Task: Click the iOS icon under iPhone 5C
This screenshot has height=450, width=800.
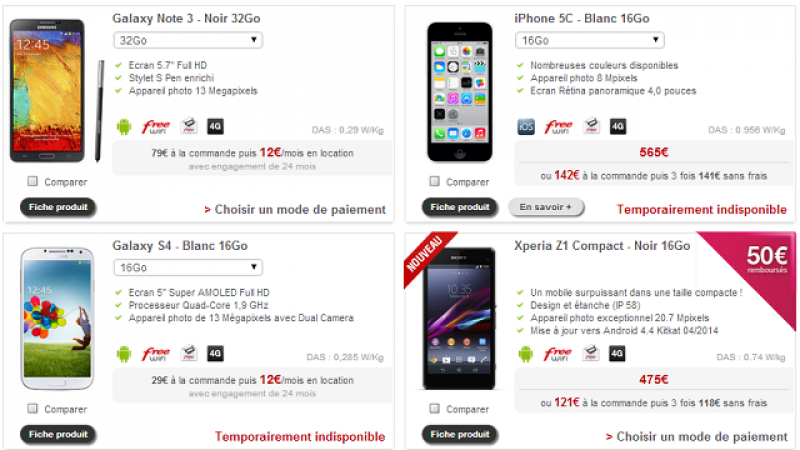Action: pos(526,127)
